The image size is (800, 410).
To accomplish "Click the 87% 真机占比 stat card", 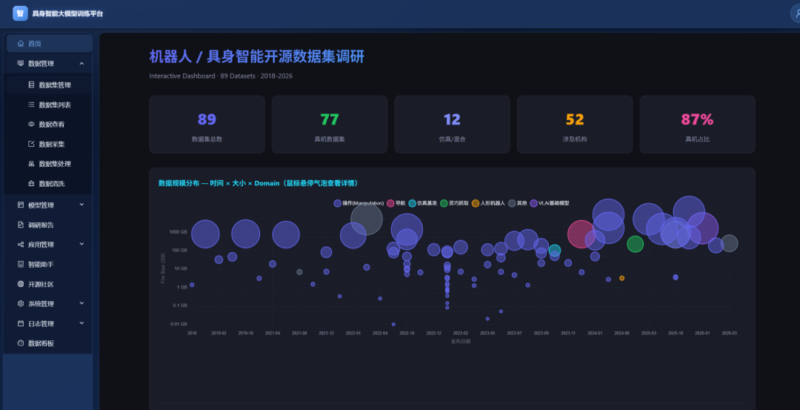I will pyautogui.click(x=697, y=124).
